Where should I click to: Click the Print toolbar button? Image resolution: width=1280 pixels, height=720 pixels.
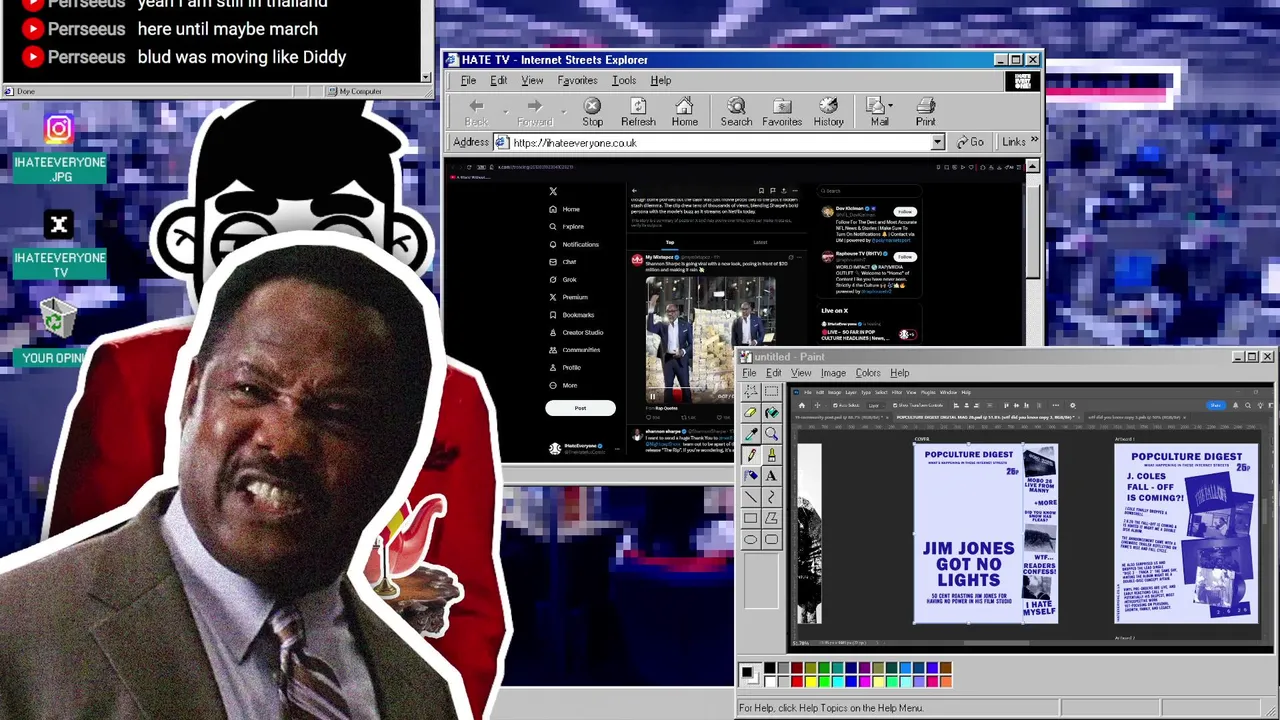[925, 111]
